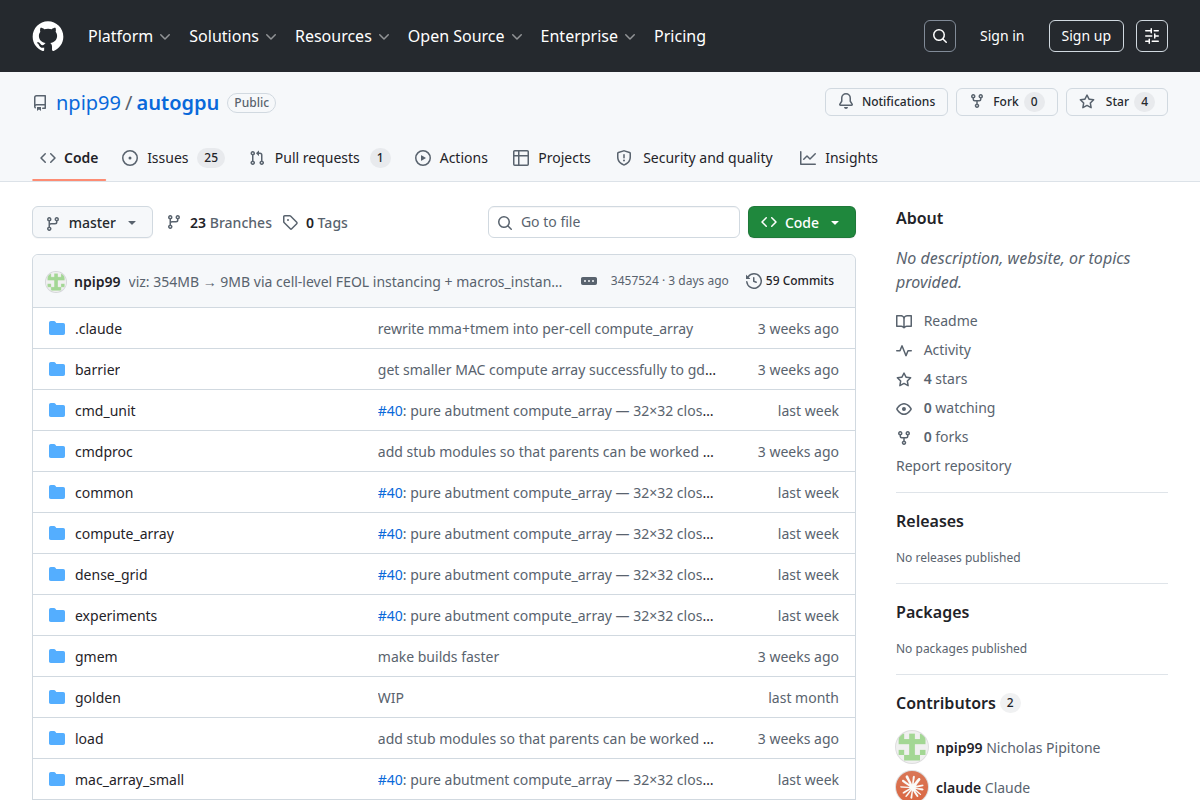Expand the Enterprise menu

pyautogui.click(x=588, y=36)
